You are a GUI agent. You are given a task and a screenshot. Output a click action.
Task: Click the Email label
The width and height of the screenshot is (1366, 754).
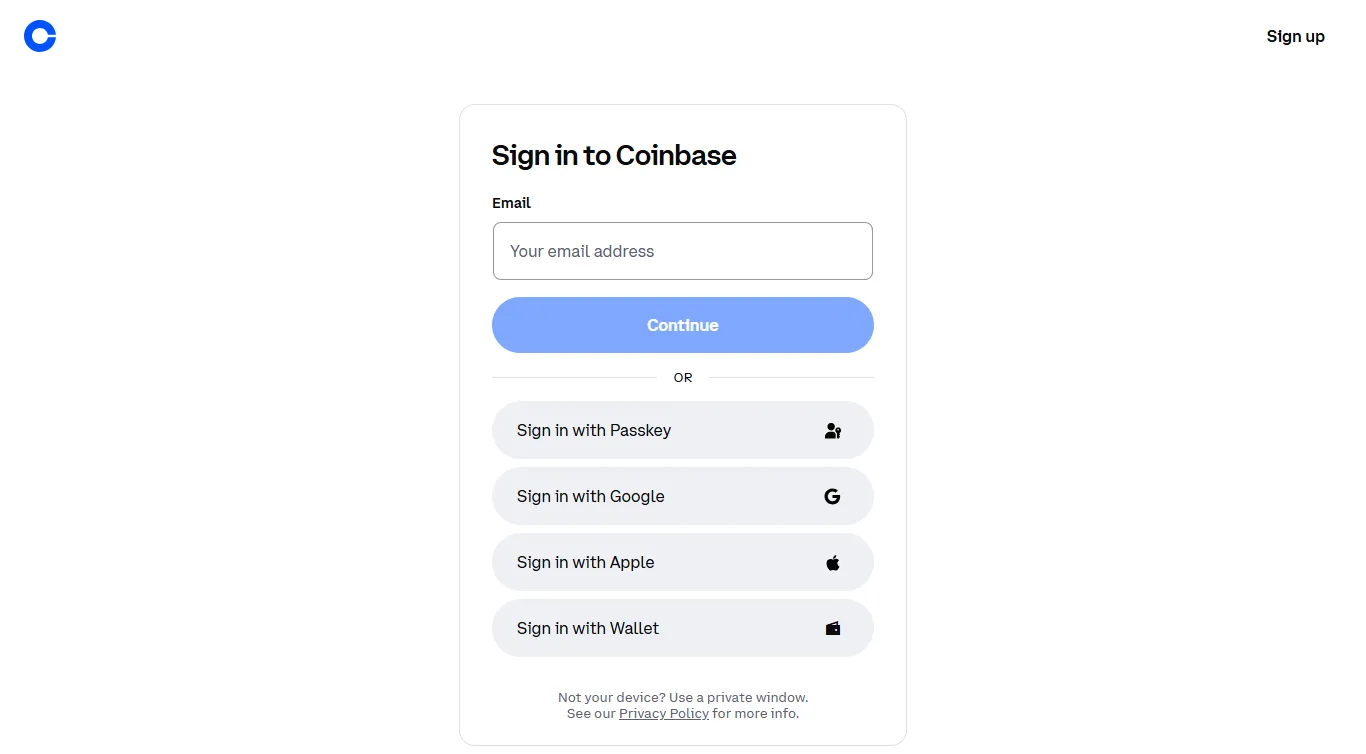(x=511, y=203)
